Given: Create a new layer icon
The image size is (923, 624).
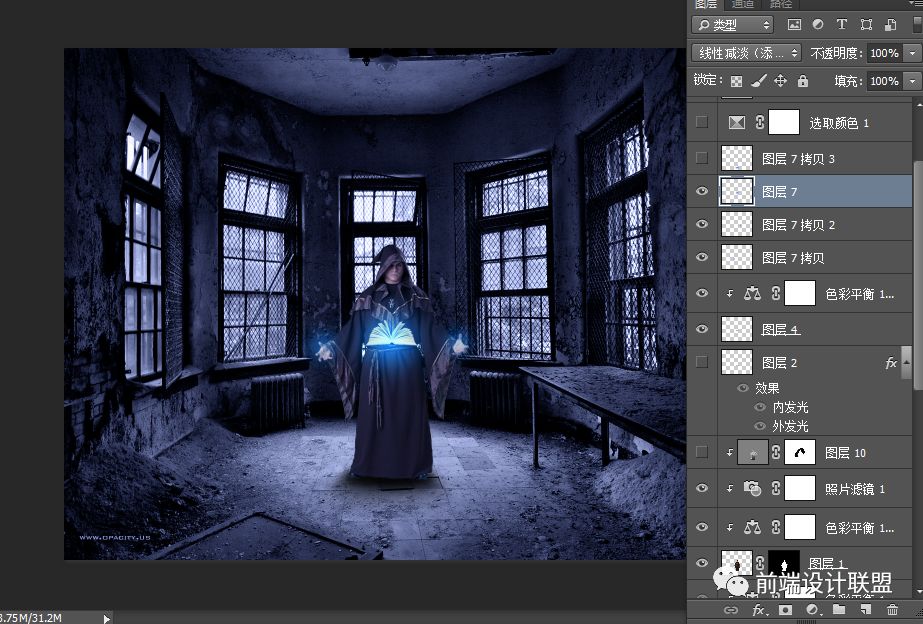Looking at the screenshot, I should coord(866,610).
